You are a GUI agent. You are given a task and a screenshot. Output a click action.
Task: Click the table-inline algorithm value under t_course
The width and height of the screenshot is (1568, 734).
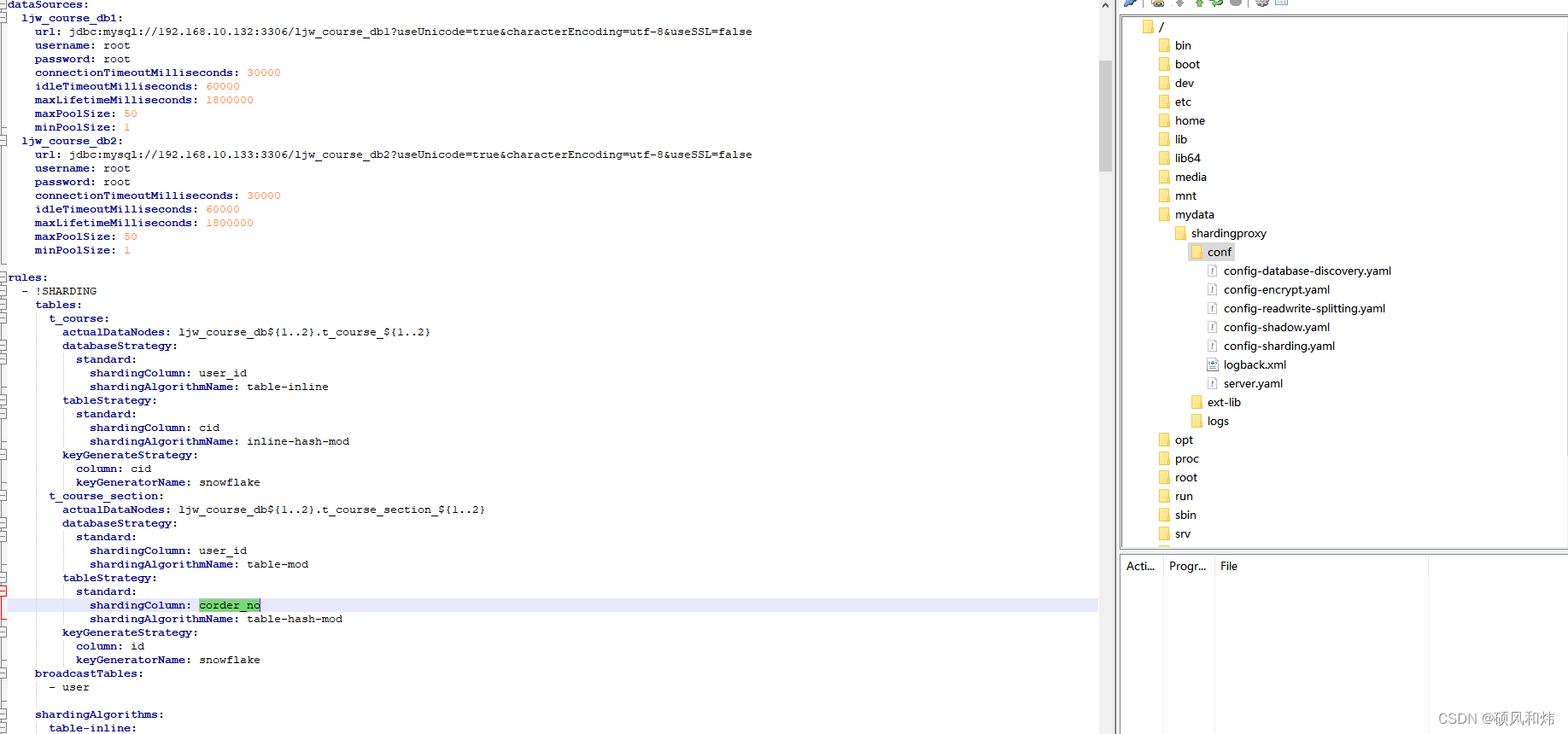[288, 387]
